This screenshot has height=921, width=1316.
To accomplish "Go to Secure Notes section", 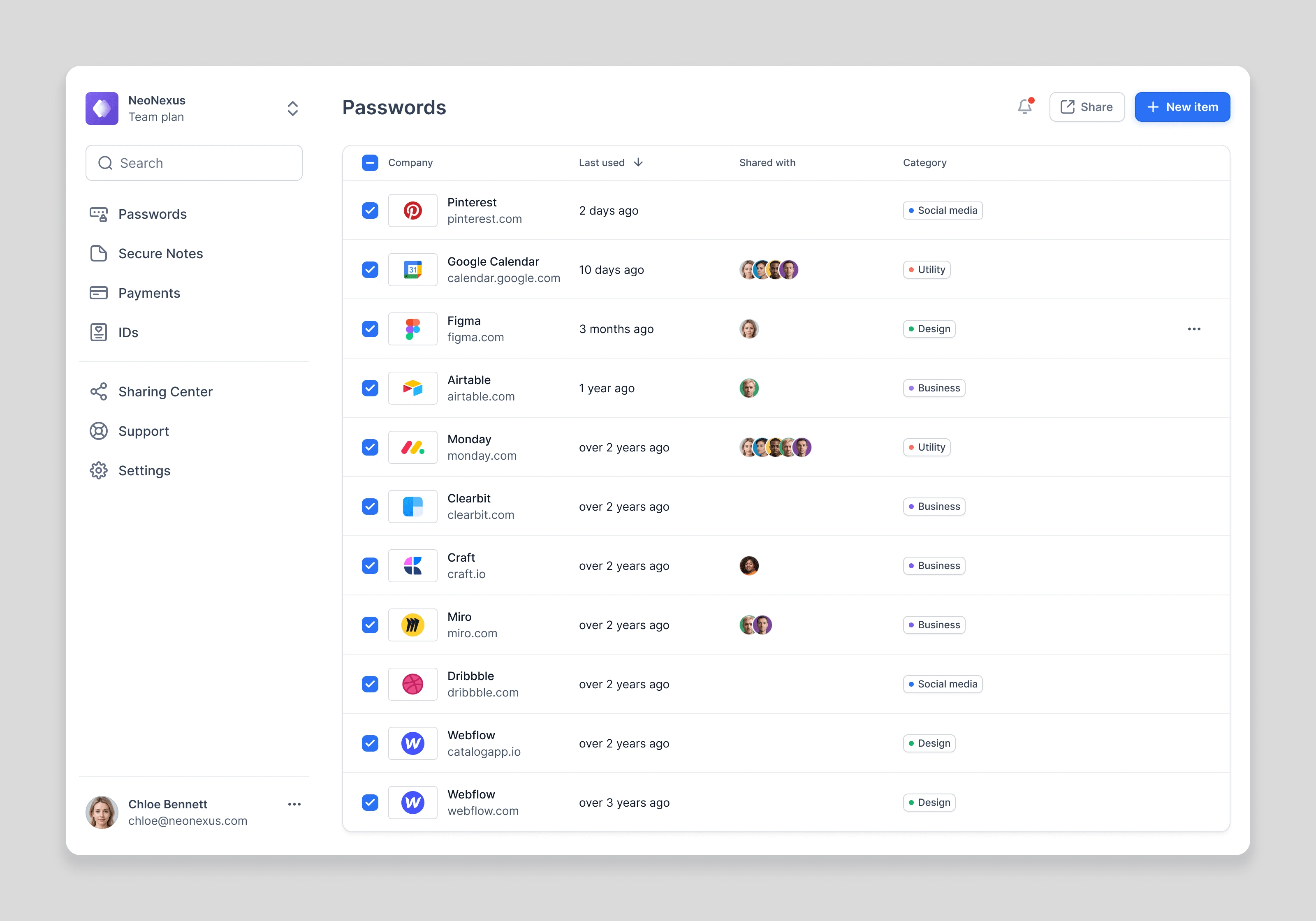I will (x=160, y=253).
